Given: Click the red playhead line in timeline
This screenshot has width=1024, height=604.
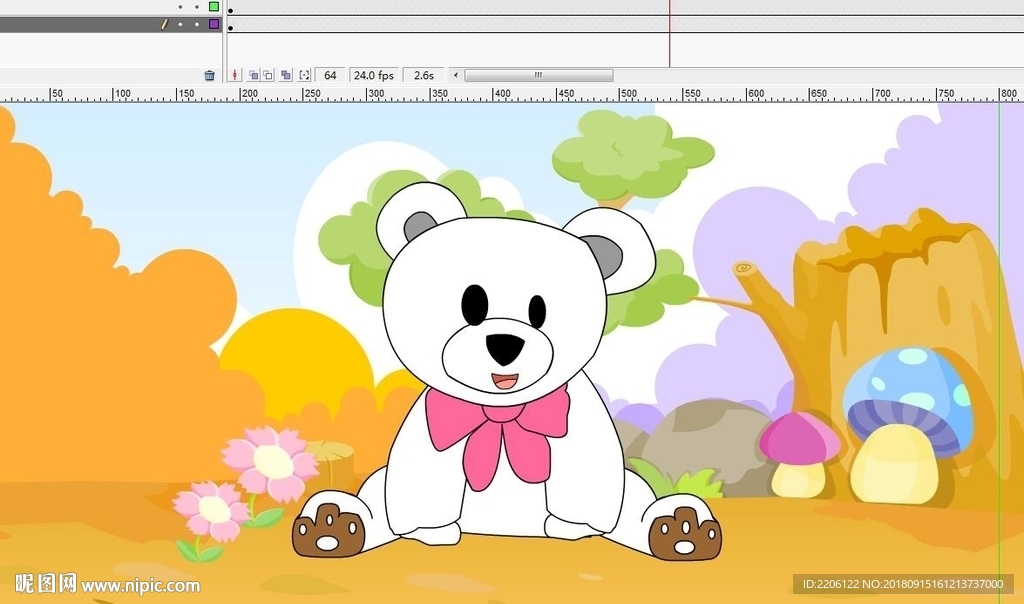Looking at the screenshot, I should pos(669,33).
